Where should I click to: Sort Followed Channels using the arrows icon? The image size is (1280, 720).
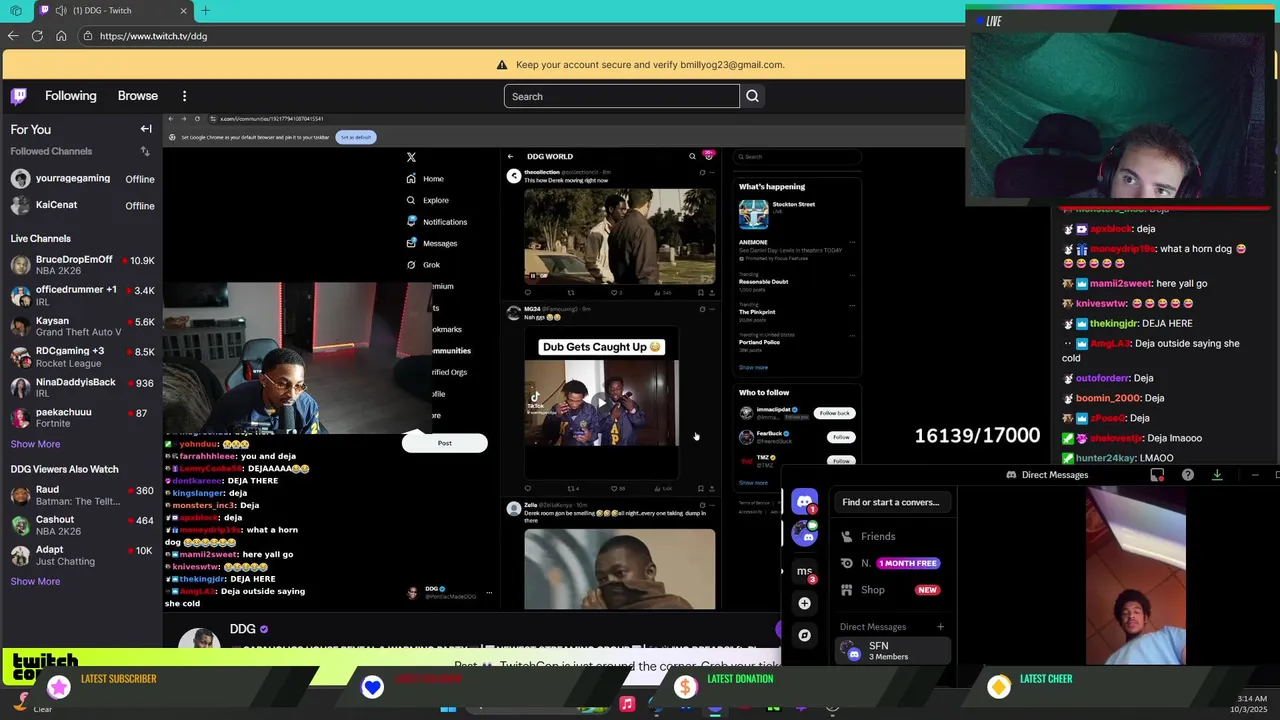(x=145, y=151)
